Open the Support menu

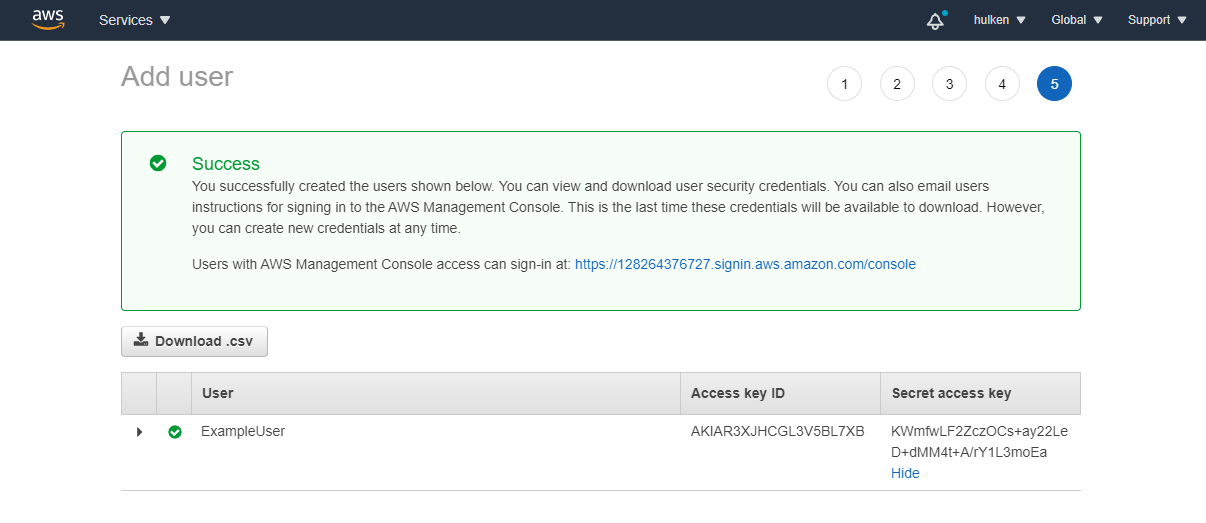point(1157,20)
